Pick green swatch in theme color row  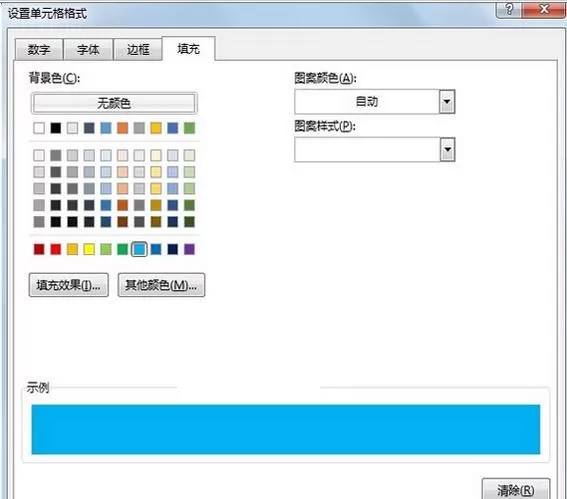point(189,128)
